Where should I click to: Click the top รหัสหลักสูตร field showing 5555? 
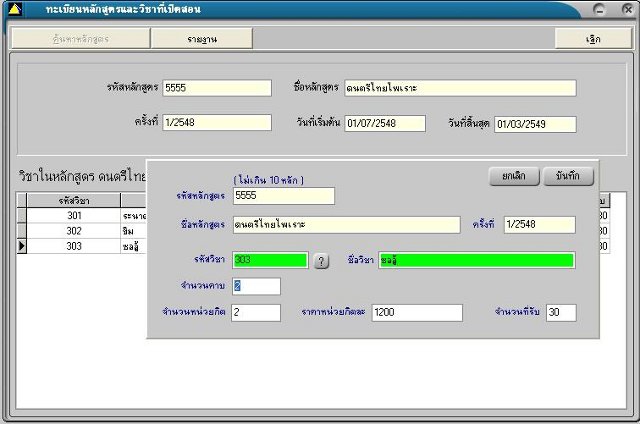[217, 88]
